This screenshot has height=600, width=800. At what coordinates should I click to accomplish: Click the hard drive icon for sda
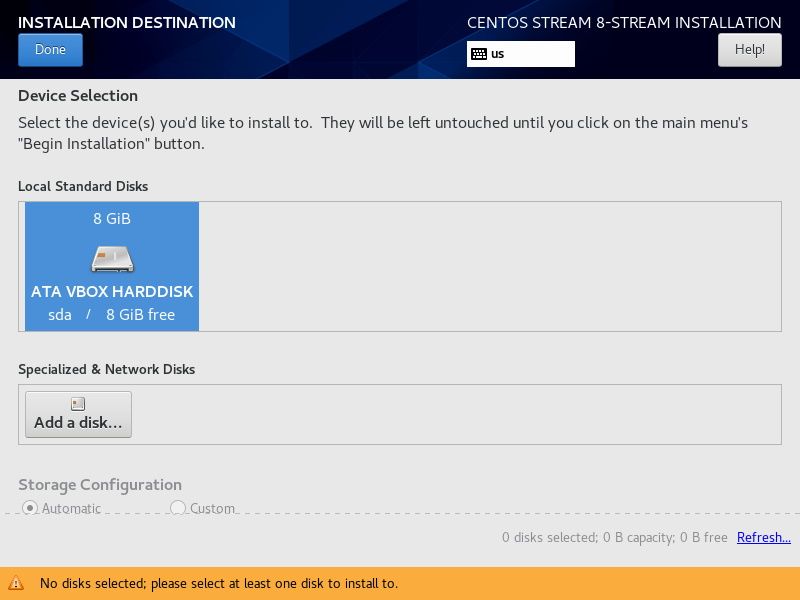pyautogui.click(x=112, y=259)
